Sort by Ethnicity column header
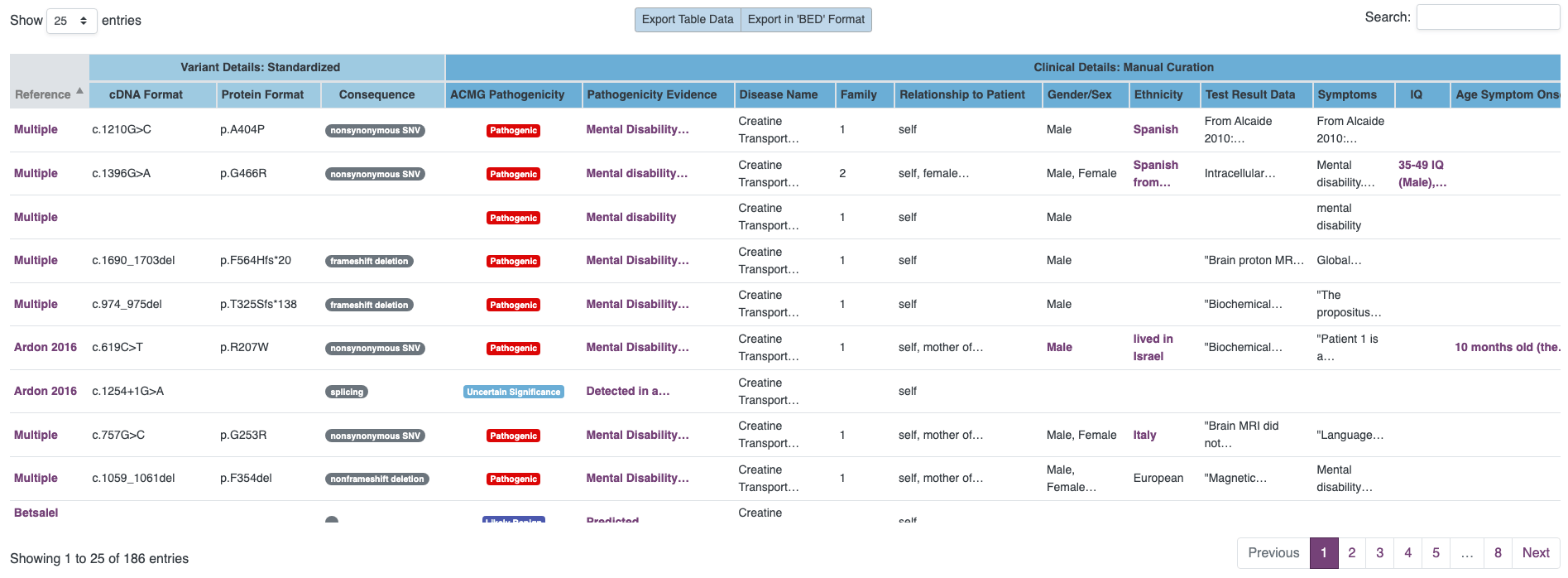Screen dimensions: 1568x578 point(1164,94)
